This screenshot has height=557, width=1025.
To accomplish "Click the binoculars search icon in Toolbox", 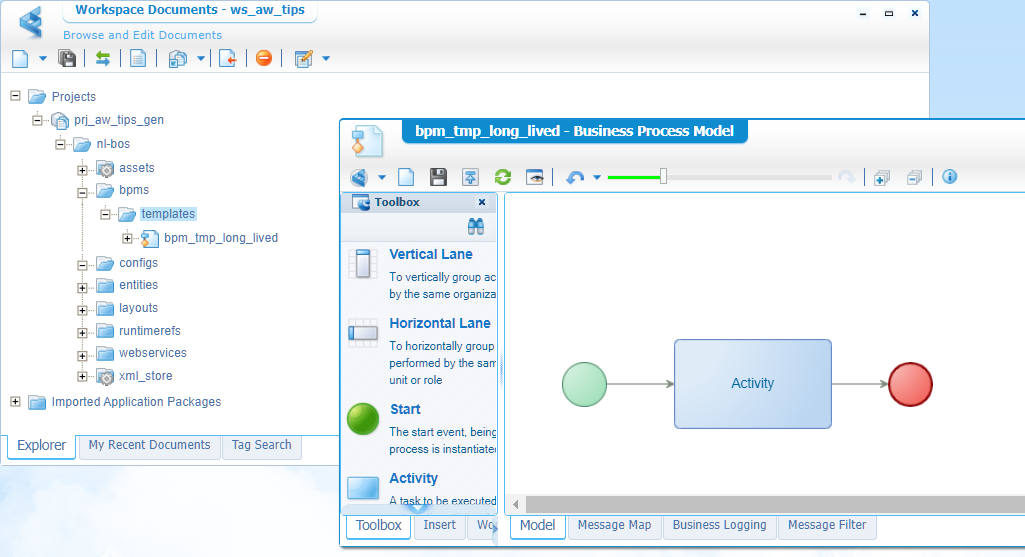I will click(x=476, y=227).
